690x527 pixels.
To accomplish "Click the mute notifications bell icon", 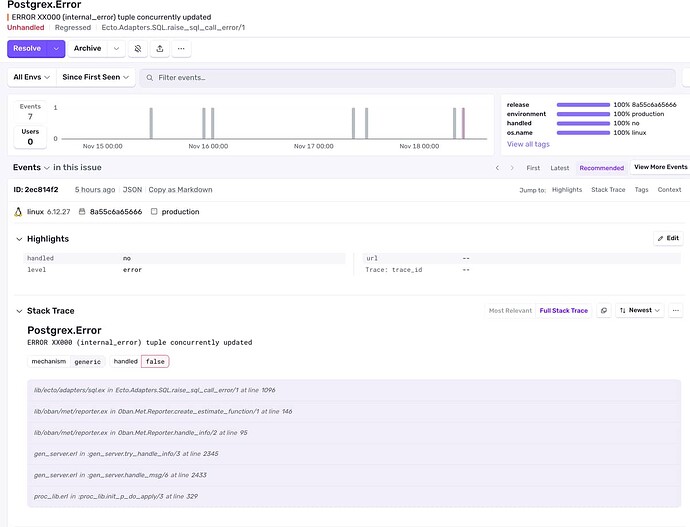I will 138,49.
